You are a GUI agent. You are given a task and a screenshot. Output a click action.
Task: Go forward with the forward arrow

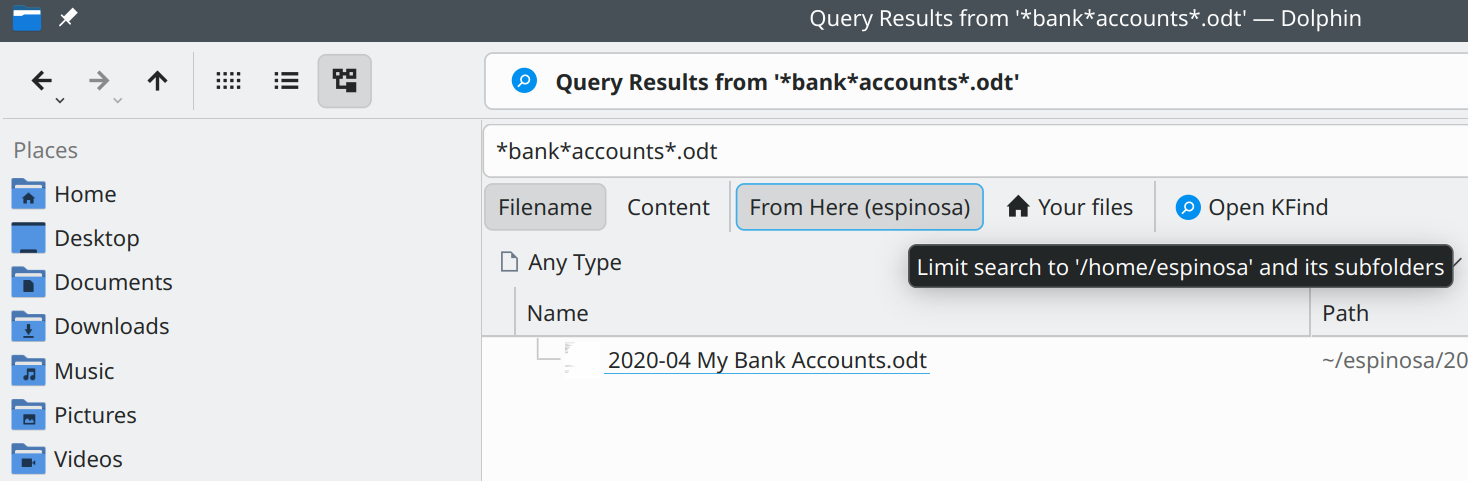click(x=99, y=81)
